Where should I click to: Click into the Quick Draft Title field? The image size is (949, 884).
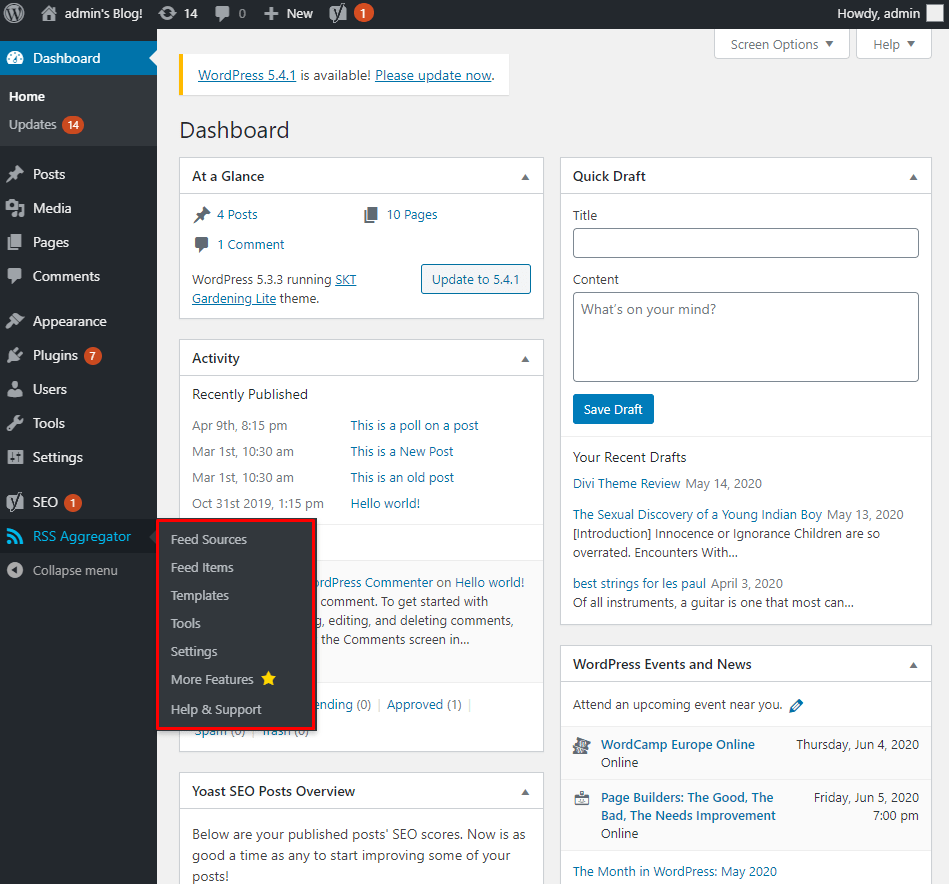pyautogui.click(x=746, y=243)
